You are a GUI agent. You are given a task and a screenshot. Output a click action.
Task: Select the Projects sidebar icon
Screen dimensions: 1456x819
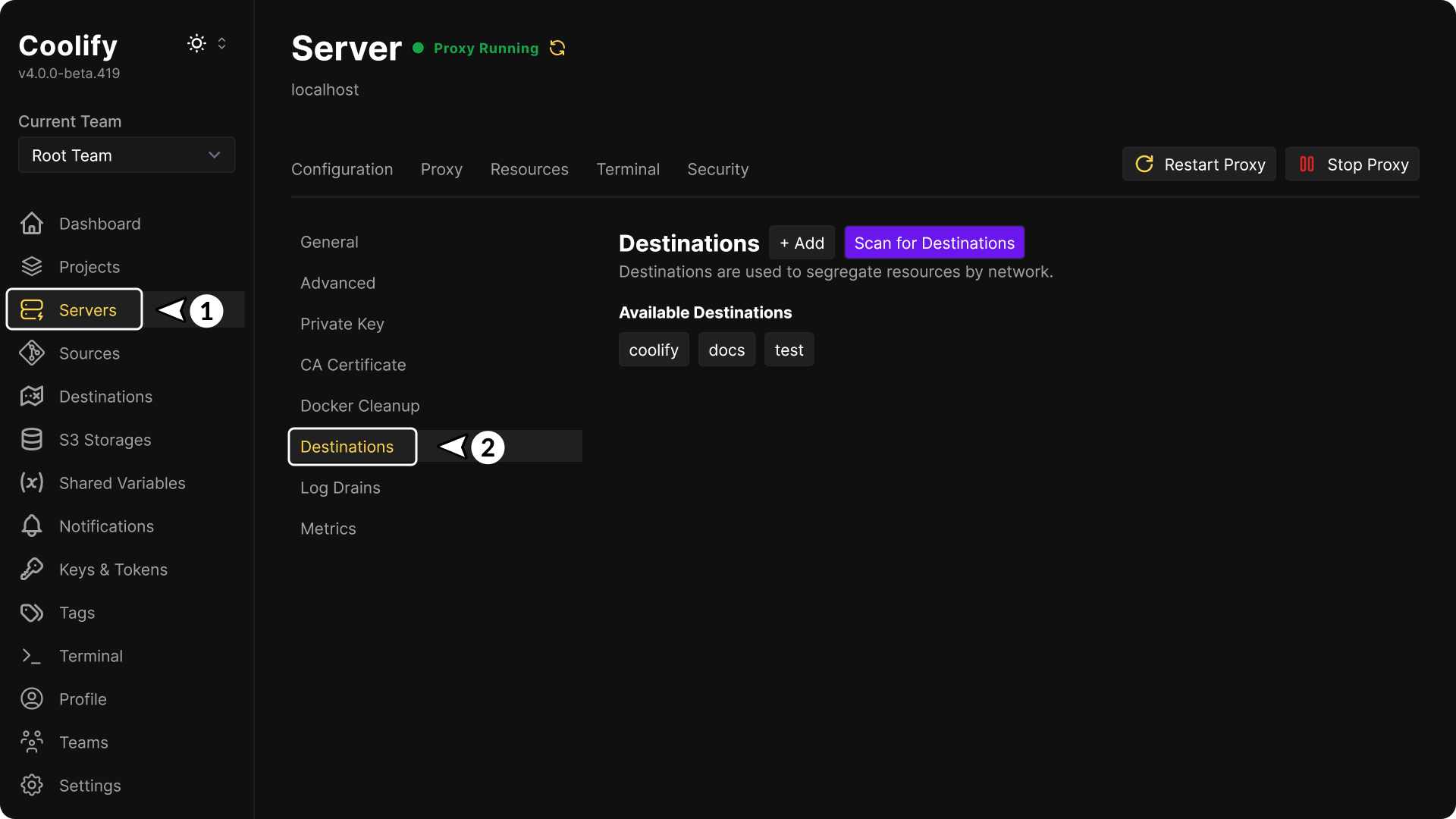[x=31, y=266]
